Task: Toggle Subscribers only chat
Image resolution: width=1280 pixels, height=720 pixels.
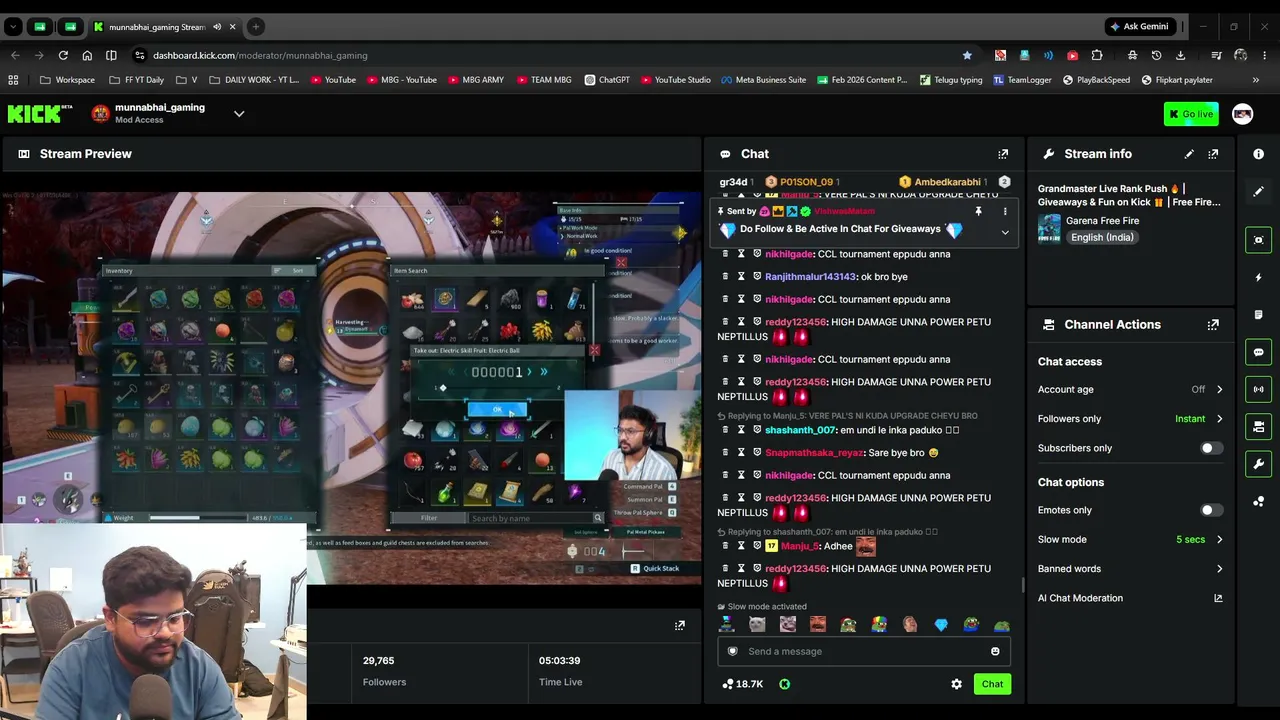Action: (x=1211, y=448)
